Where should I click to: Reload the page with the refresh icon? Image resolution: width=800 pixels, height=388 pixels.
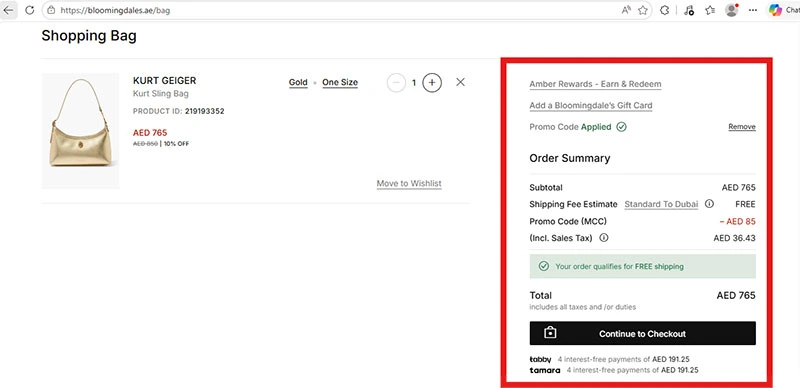pos(30,10)
